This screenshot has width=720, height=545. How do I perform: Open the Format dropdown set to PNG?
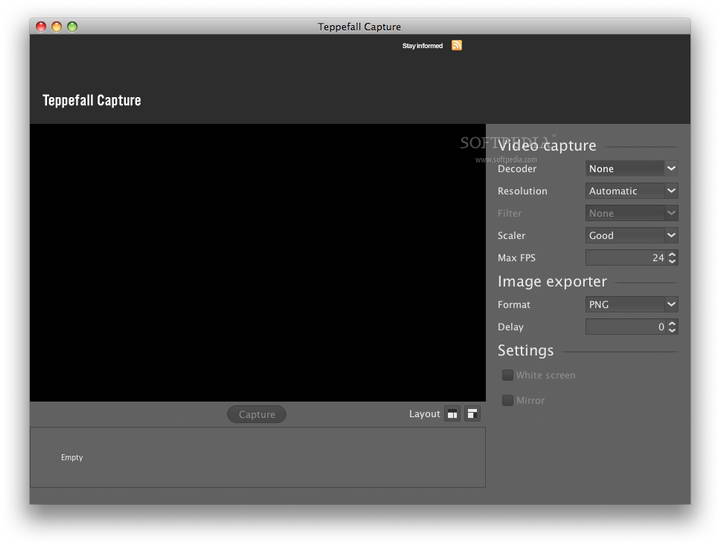point(631,304)
